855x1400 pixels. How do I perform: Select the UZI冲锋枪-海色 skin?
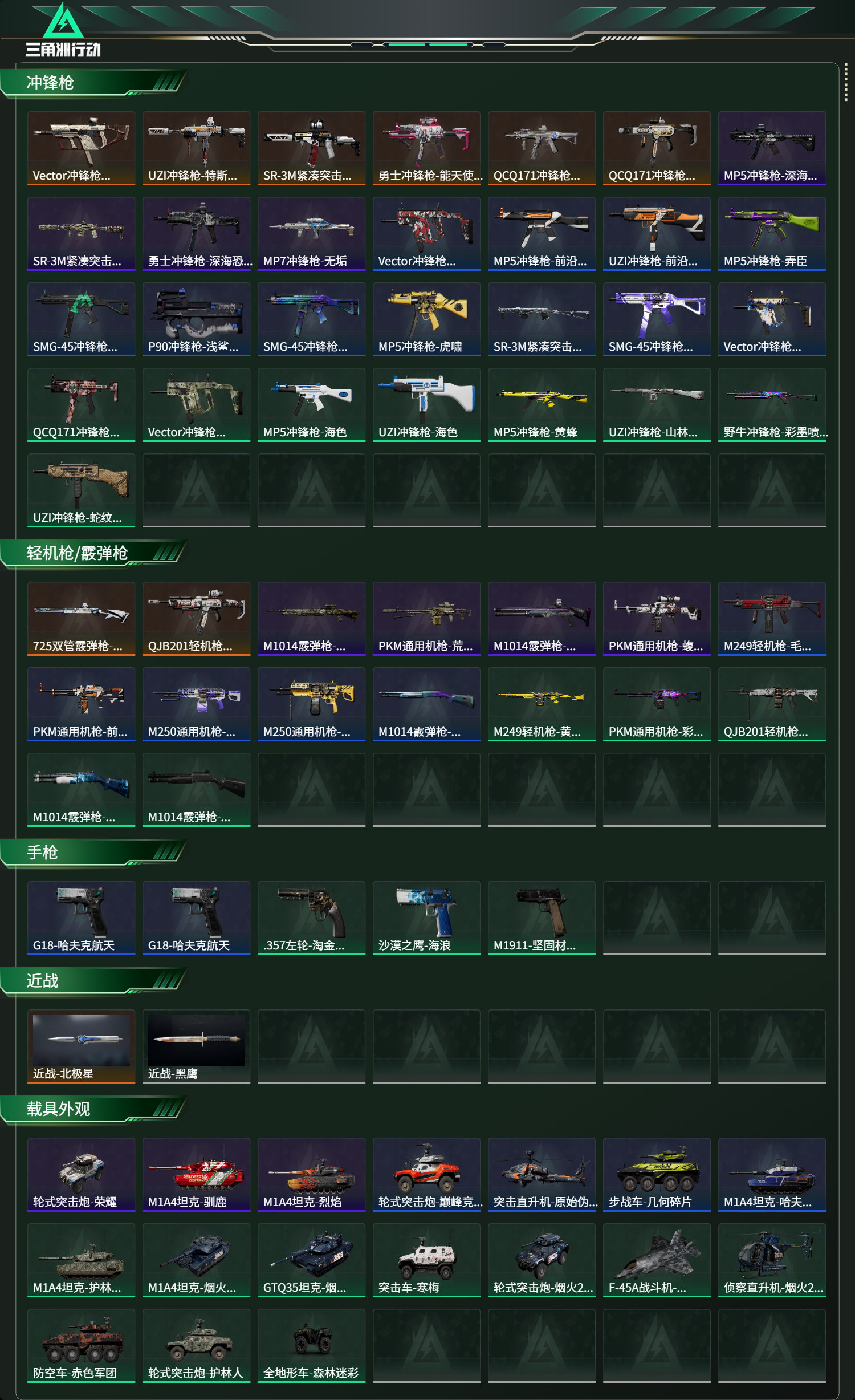coord(426,405)
